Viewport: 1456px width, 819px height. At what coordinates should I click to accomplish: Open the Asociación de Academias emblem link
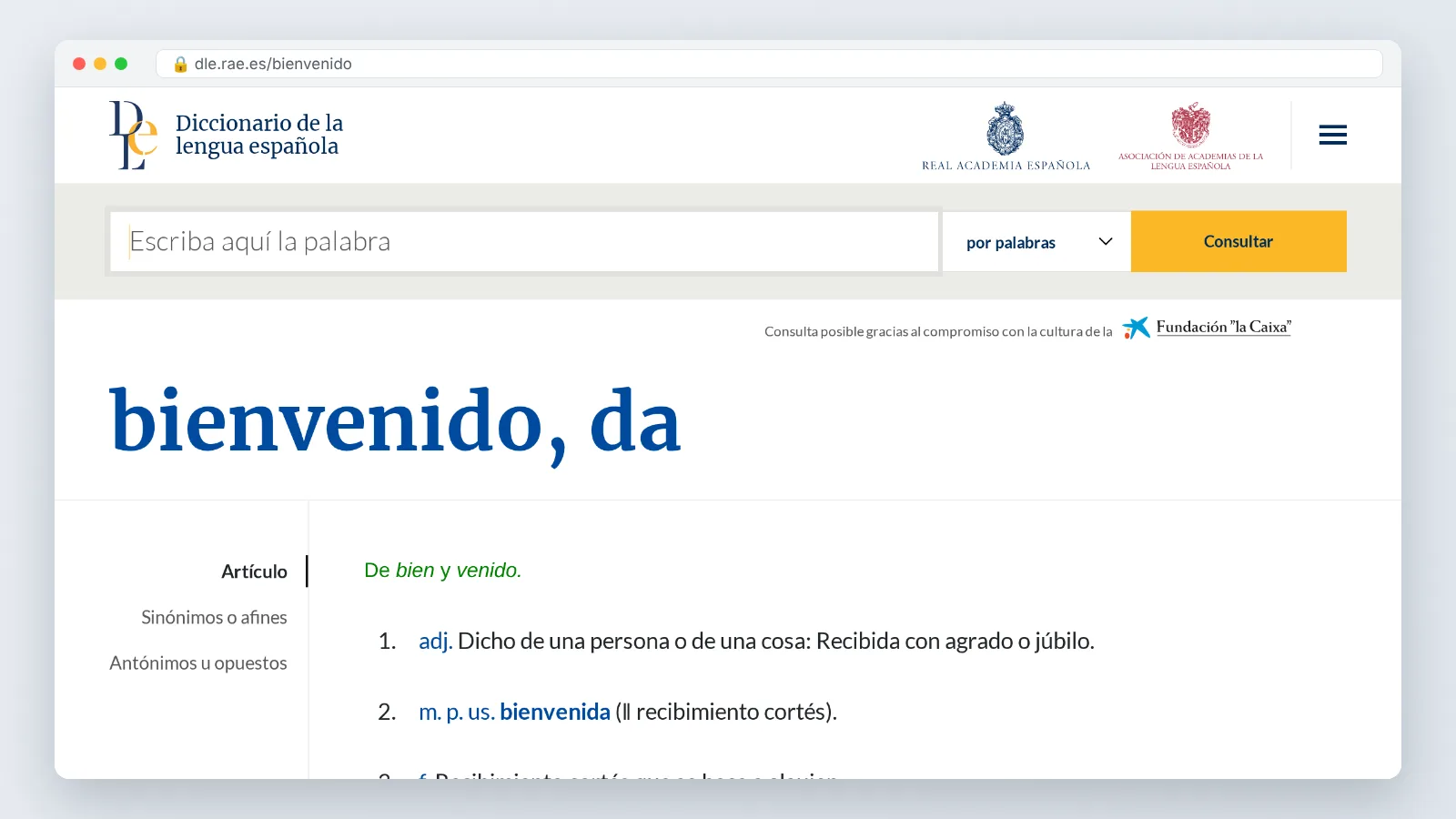pos(1190,136)
